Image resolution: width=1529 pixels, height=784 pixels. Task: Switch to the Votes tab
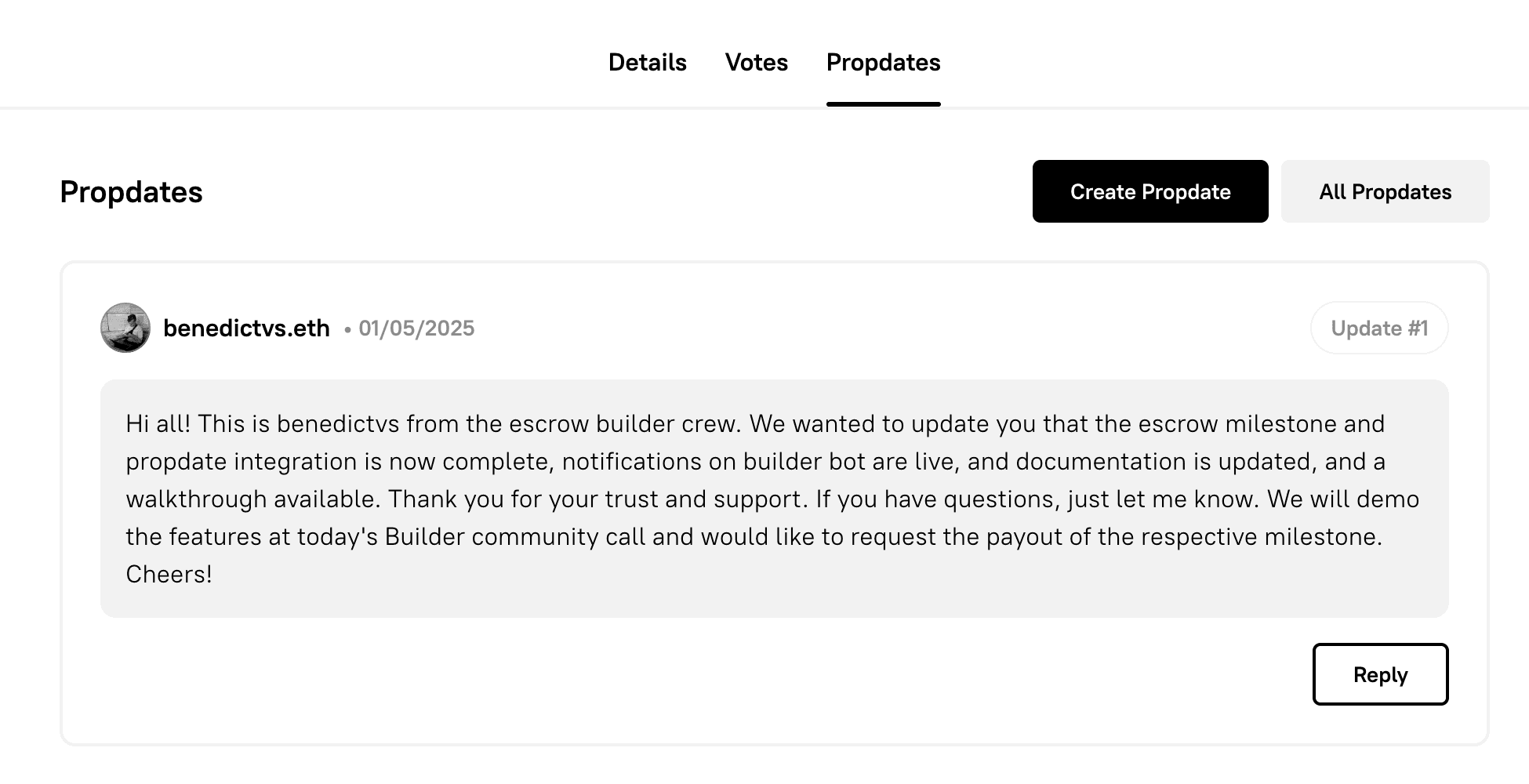[x=757, y=63]
